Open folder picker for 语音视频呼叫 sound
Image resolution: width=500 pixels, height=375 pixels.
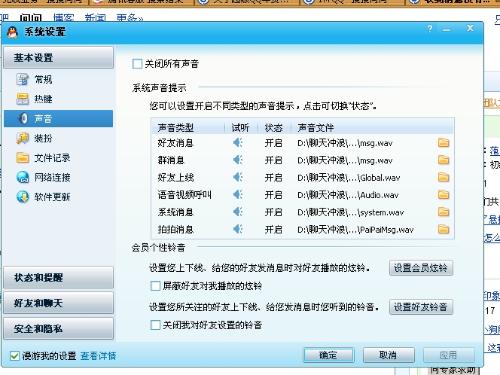click(443, 195)
